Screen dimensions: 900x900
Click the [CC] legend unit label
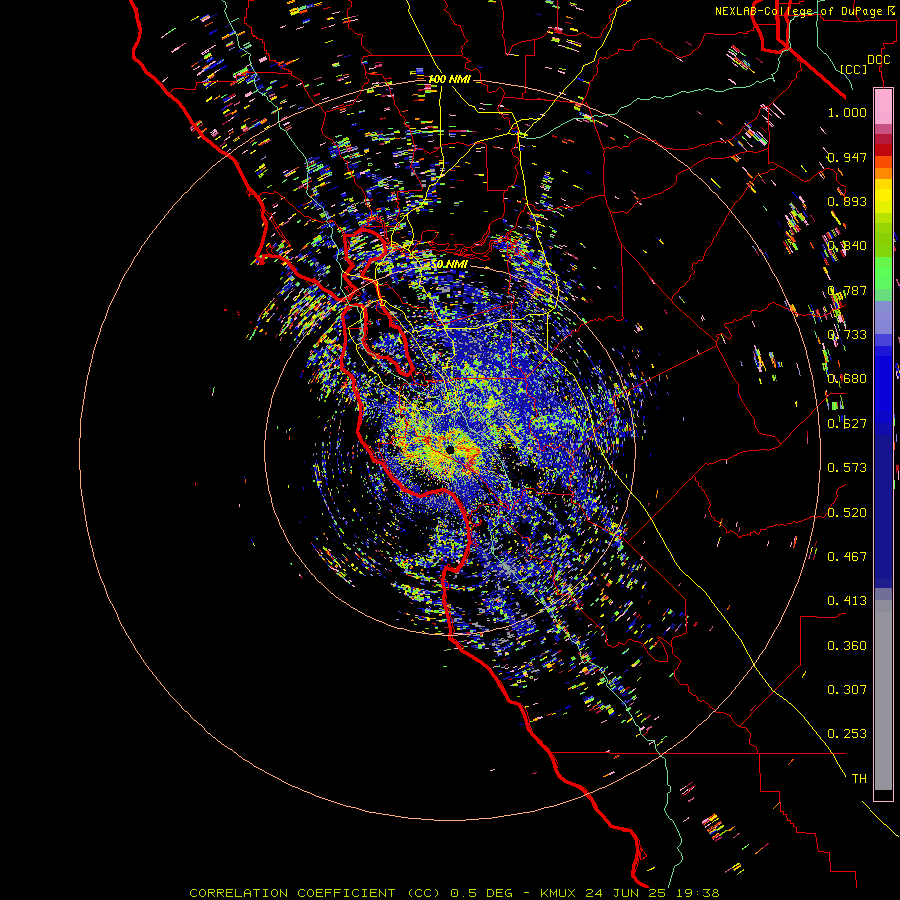pos(853,69)
